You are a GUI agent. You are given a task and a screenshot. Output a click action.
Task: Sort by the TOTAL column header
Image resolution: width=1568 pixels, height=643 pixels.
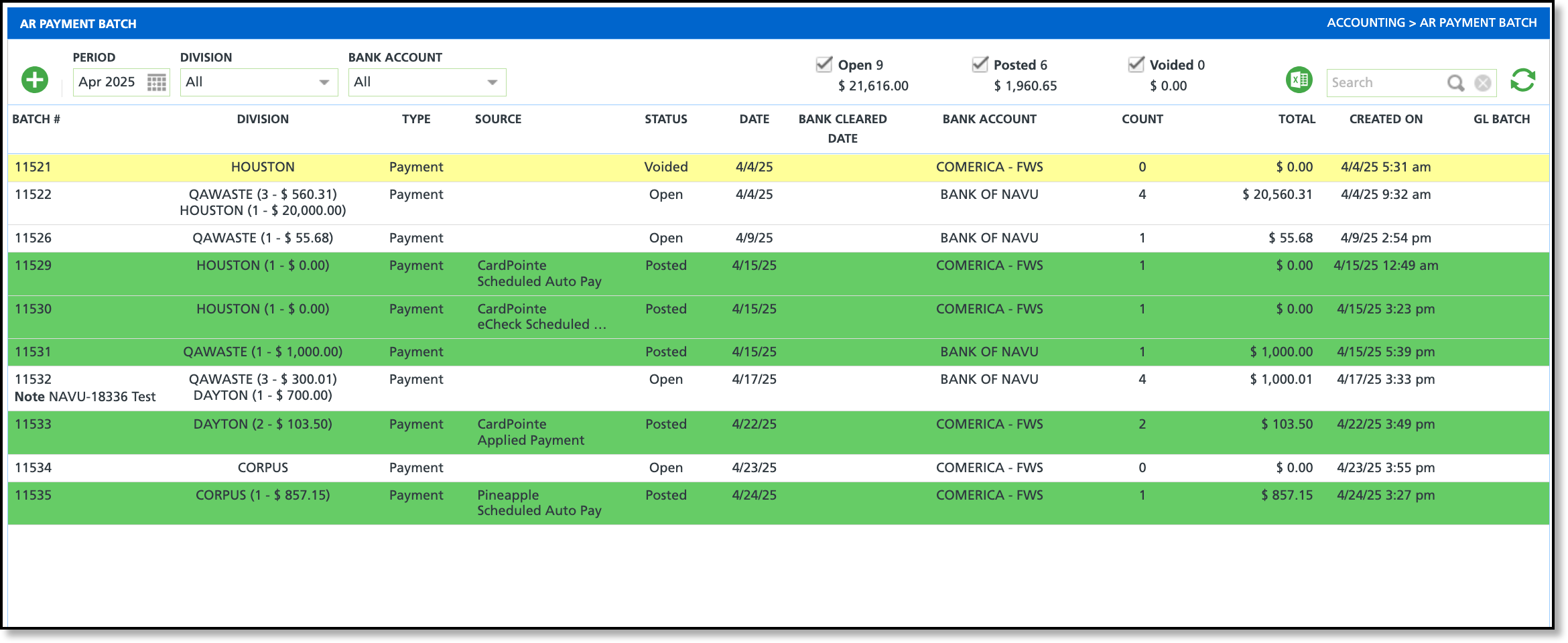click(x=1297, y=119)
